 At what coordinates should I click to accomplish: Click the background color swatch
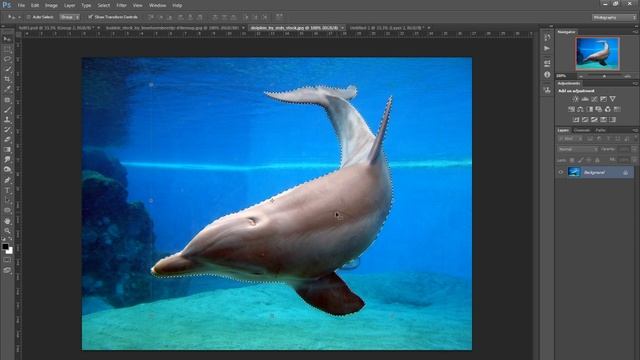click(9, 251)
